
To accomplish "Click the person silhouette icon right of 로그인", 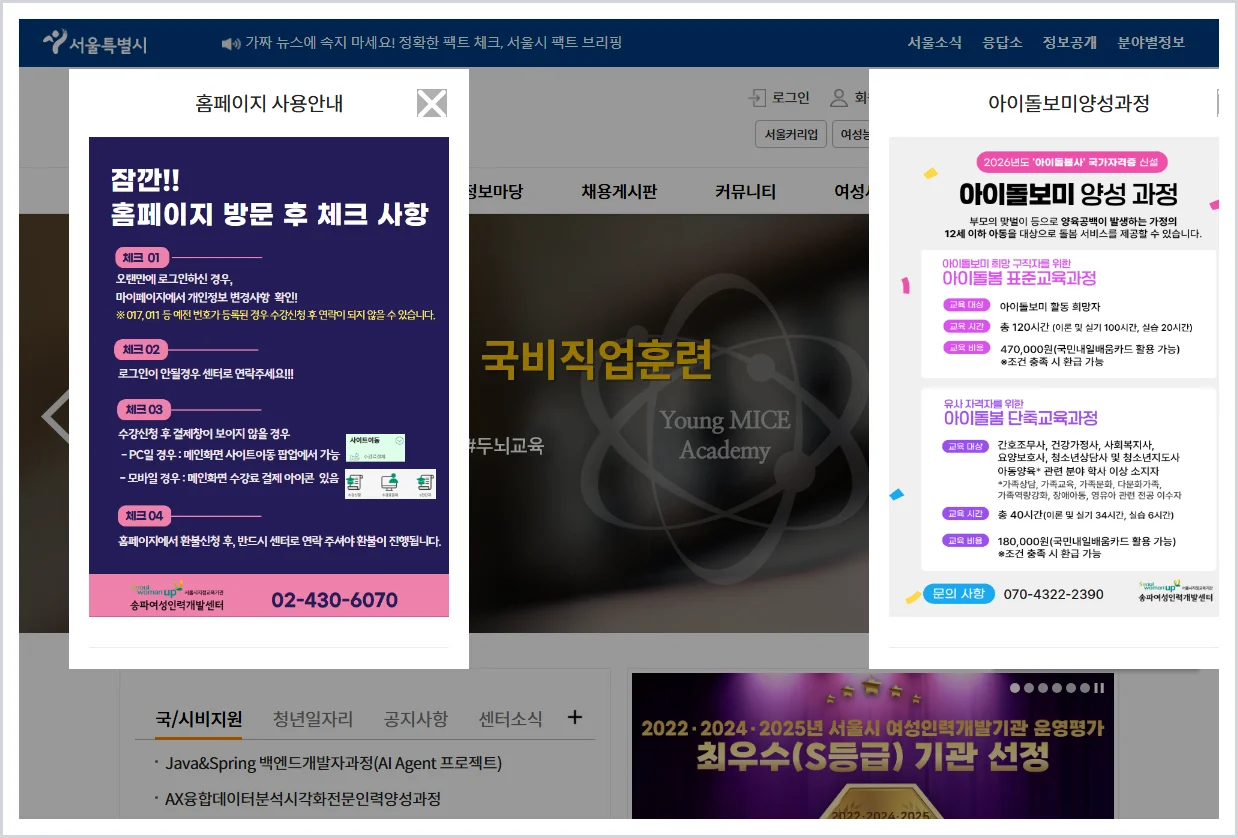I will (839, 98).
